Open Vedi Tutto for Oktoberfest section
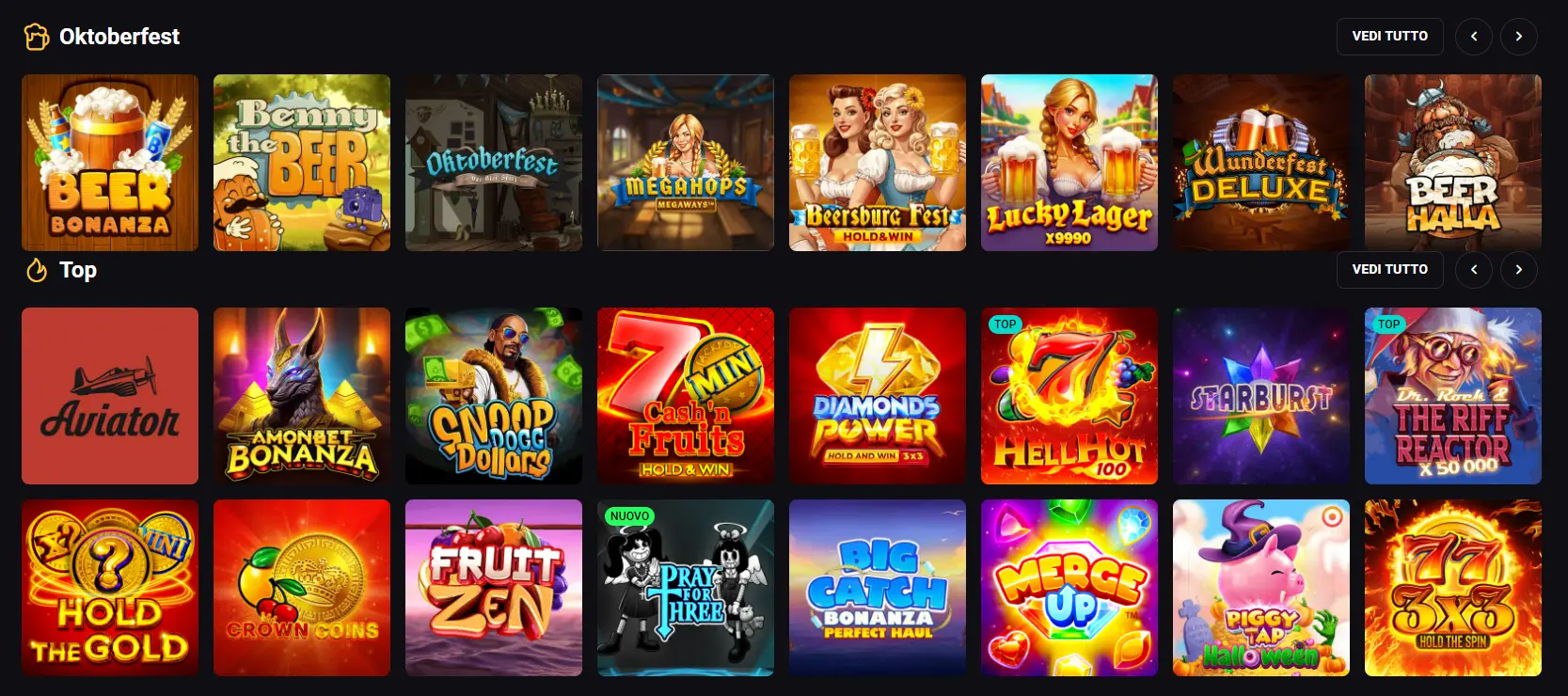Image resolution: width=1568 pixels, height=696 pixels. click(1389, 36)
